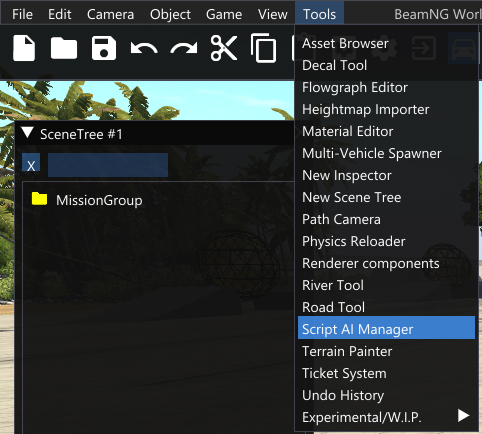Image resolution: width=482 pixels, height=434 pixels.
Task: Click the SceneTree search input field
Action: (x=108, y=165)
